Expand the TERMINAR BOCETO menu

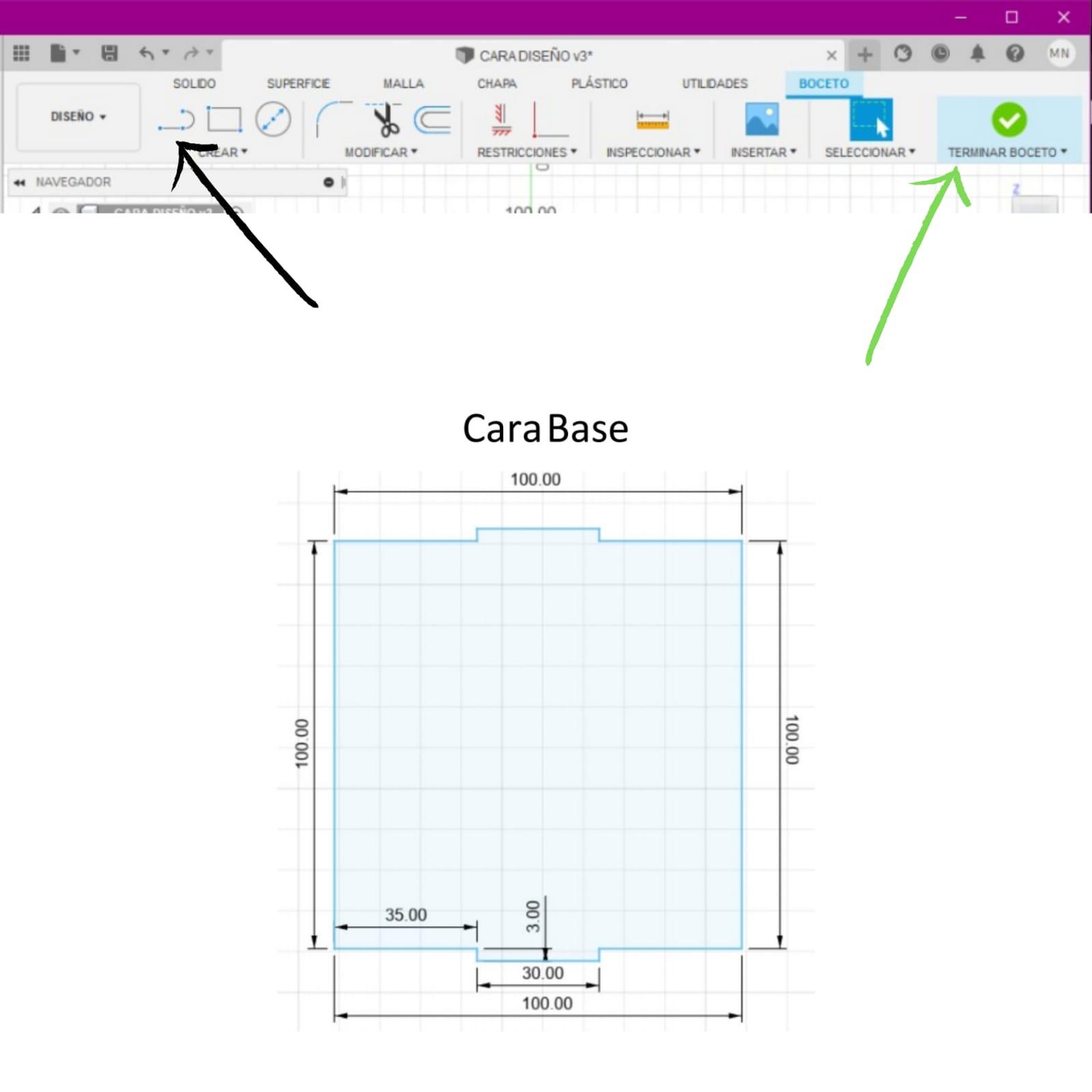point(1007,152)
